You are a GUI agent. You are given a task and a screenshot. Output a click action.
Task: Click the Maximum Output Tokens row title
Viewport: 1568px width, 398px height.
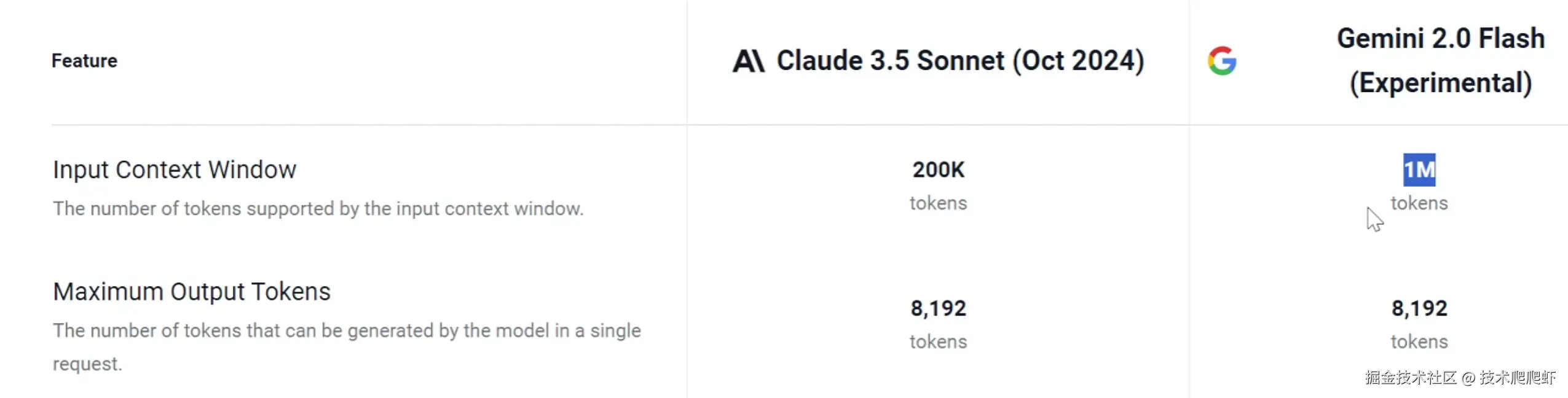(192, 292)
